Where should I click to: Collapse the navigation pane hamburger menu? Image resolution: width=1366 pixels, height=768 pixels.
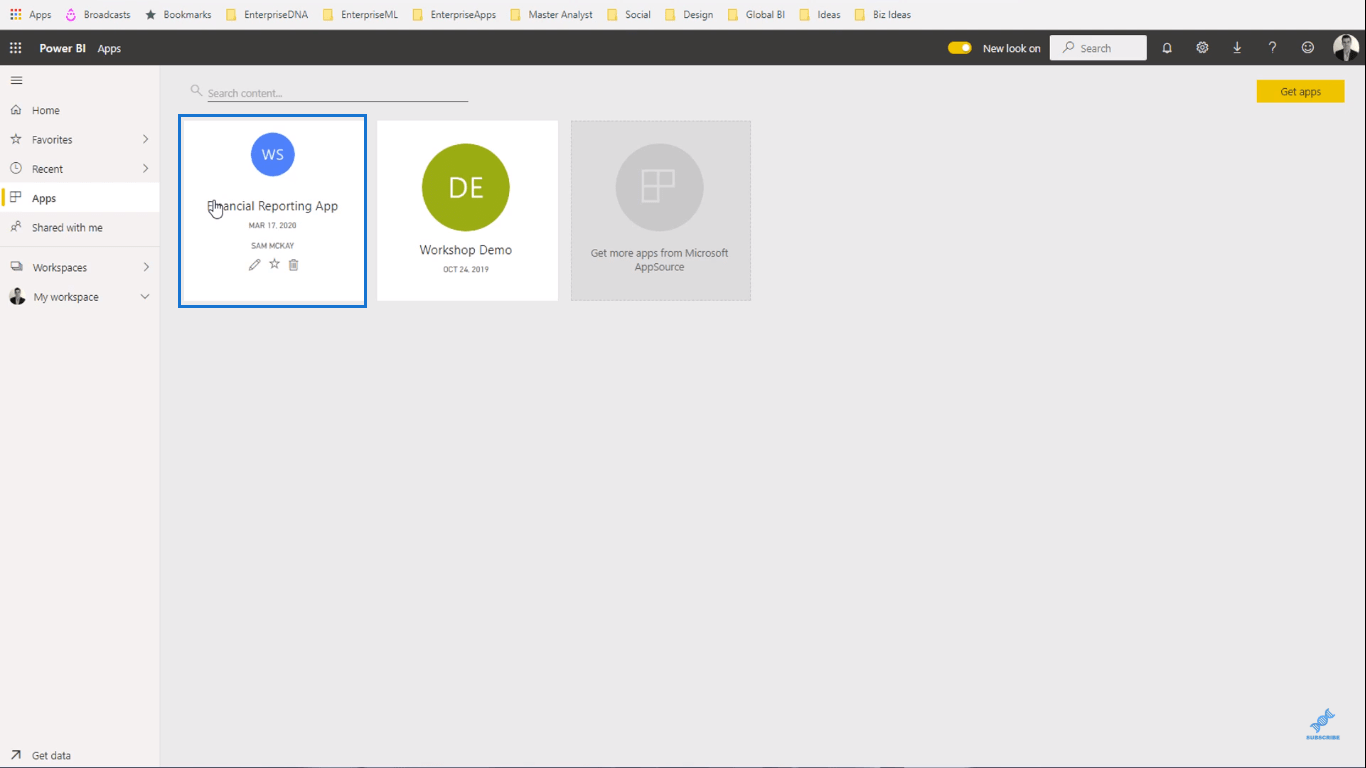click(16, 80)
